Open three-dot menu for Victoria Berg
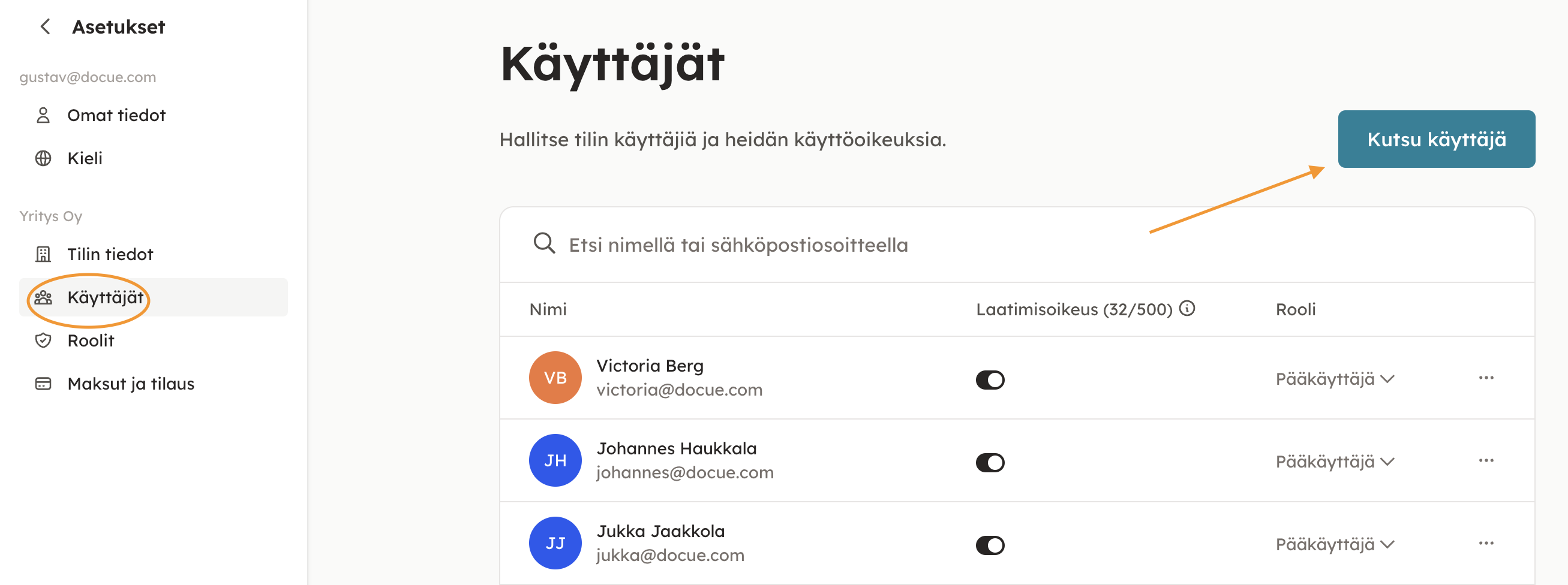1568x585 pixels. [x=1486, y=378]
